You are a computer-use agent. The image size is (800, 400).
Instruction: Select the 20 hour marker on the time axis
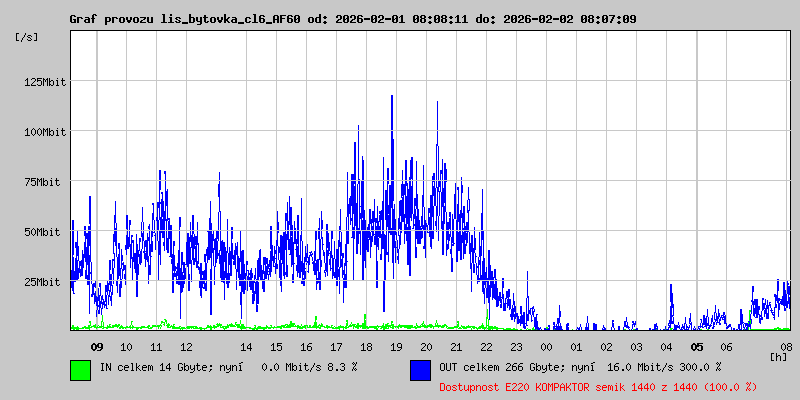pyautogui.click(x=426, y=347)
